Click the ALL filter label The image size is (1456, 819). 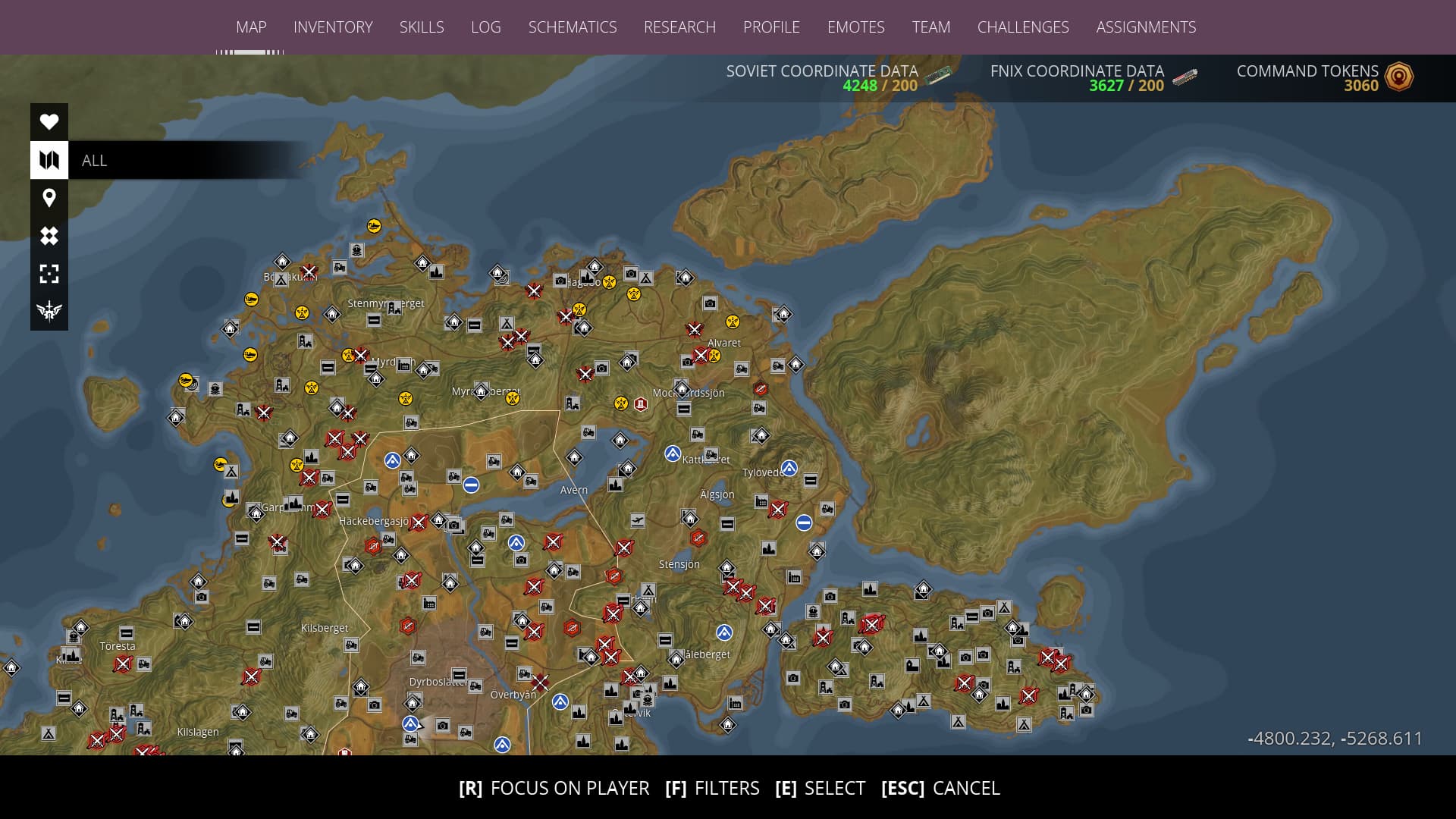pos(94,161)
